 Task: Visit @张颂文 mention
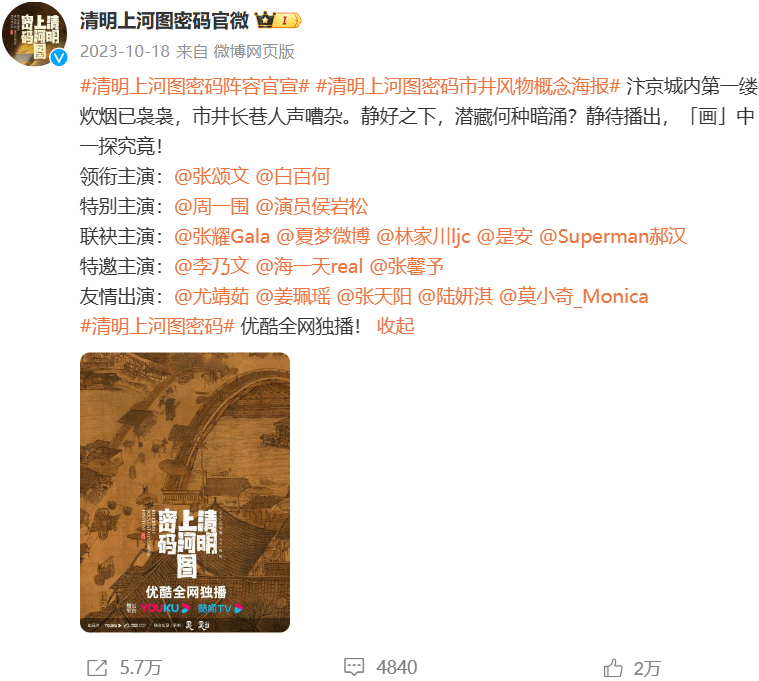212,176
